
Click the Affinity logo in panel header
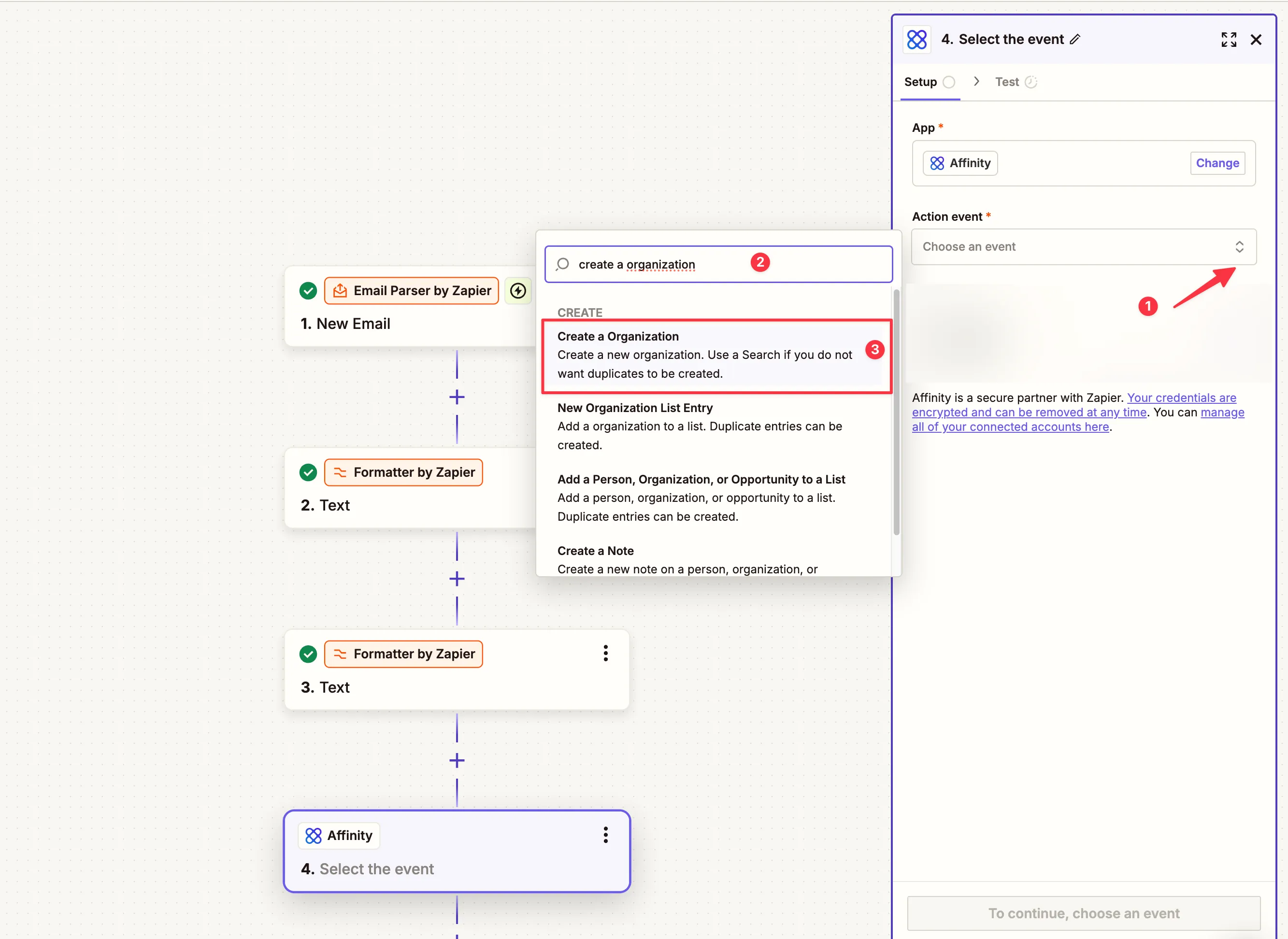[916, 39]
